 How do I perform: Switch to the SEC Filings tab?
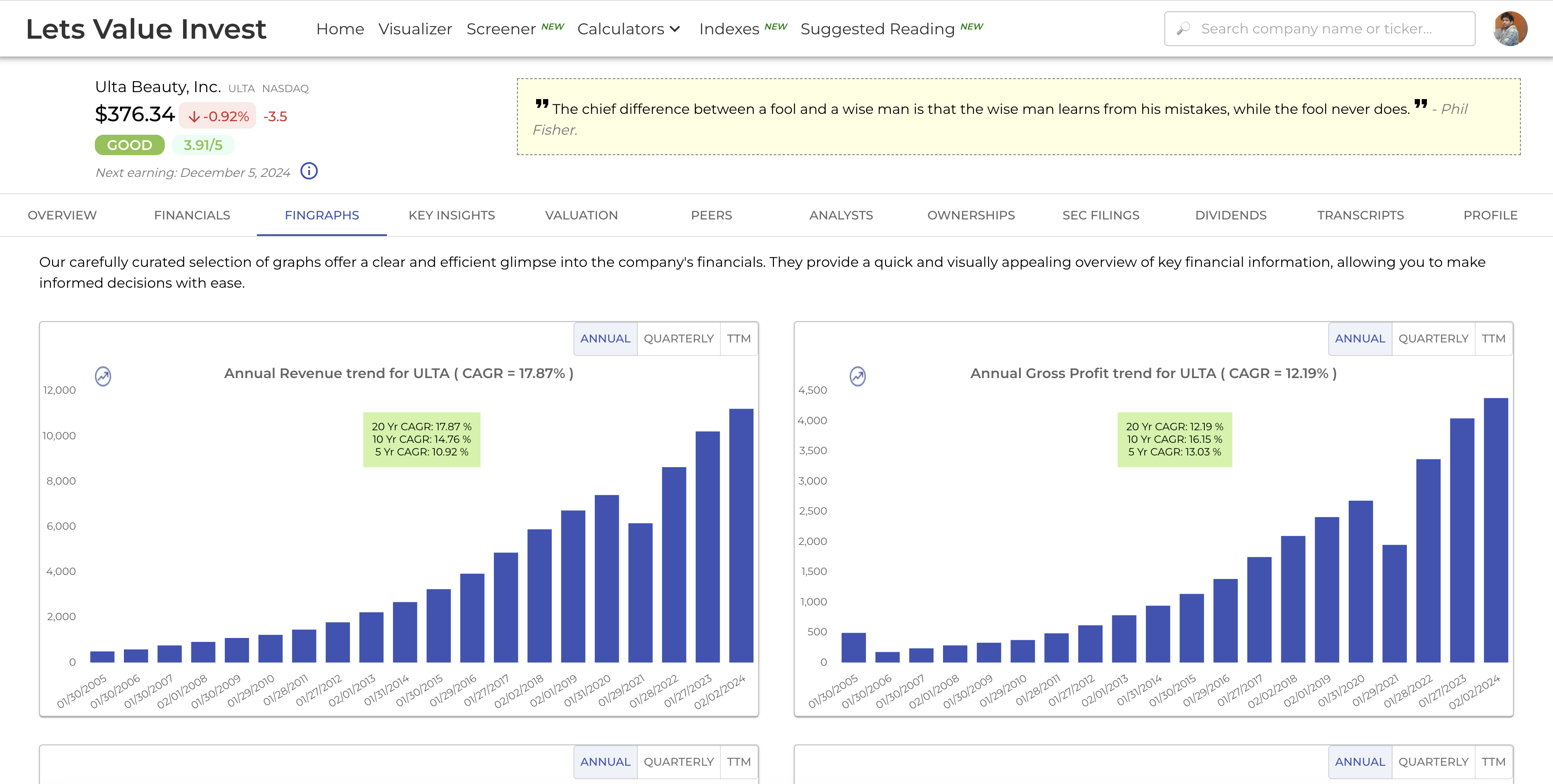coord(1101,215)
